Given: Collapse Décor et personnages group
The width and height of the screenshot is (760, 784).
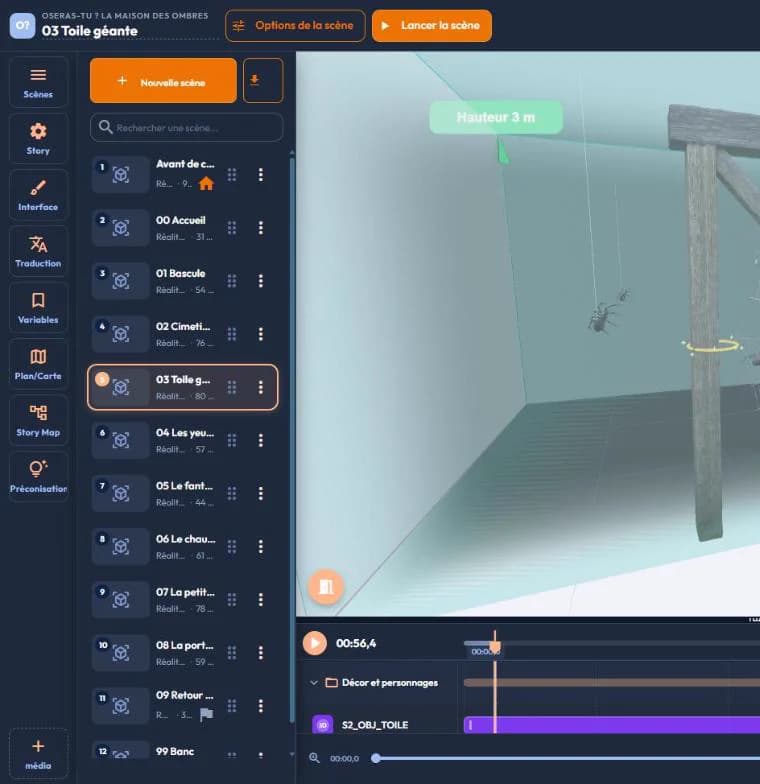Looking at the screenshot, I should 314,682.
